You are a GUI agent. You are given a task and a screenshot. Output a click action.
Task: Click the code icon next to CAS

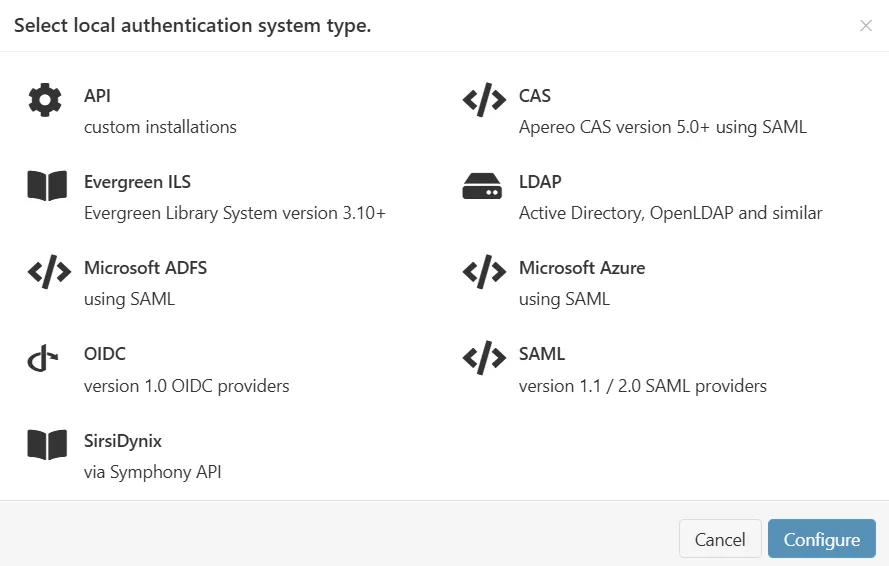click(x=484, y=100)
